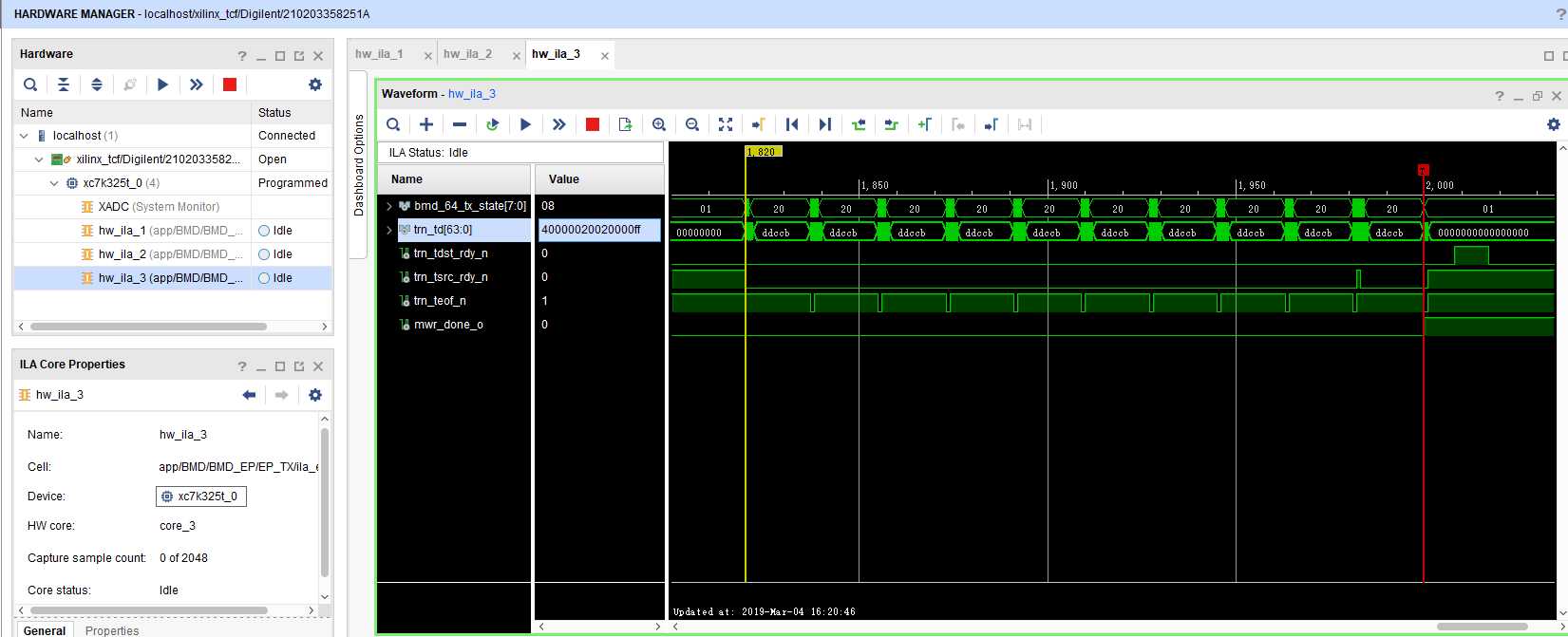Select trn_tsrc_rdy_n signal row
The image size is (1568, 637).
tap(451, 277)
